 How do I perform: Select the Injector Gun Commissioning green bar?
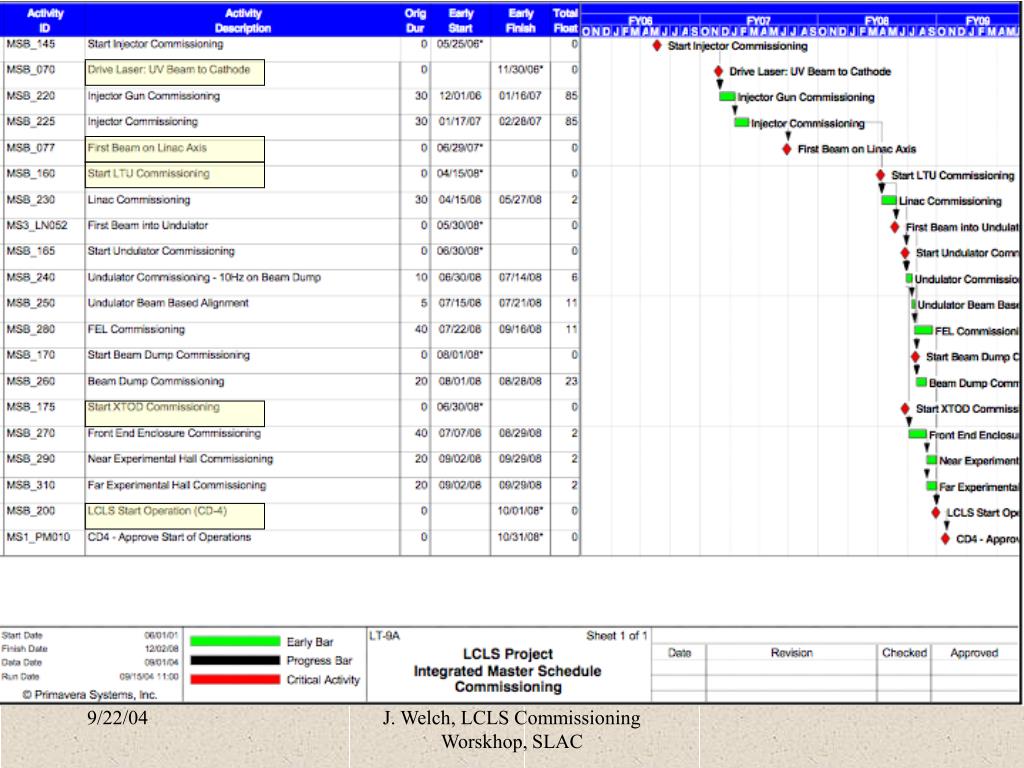pos(727,97)
